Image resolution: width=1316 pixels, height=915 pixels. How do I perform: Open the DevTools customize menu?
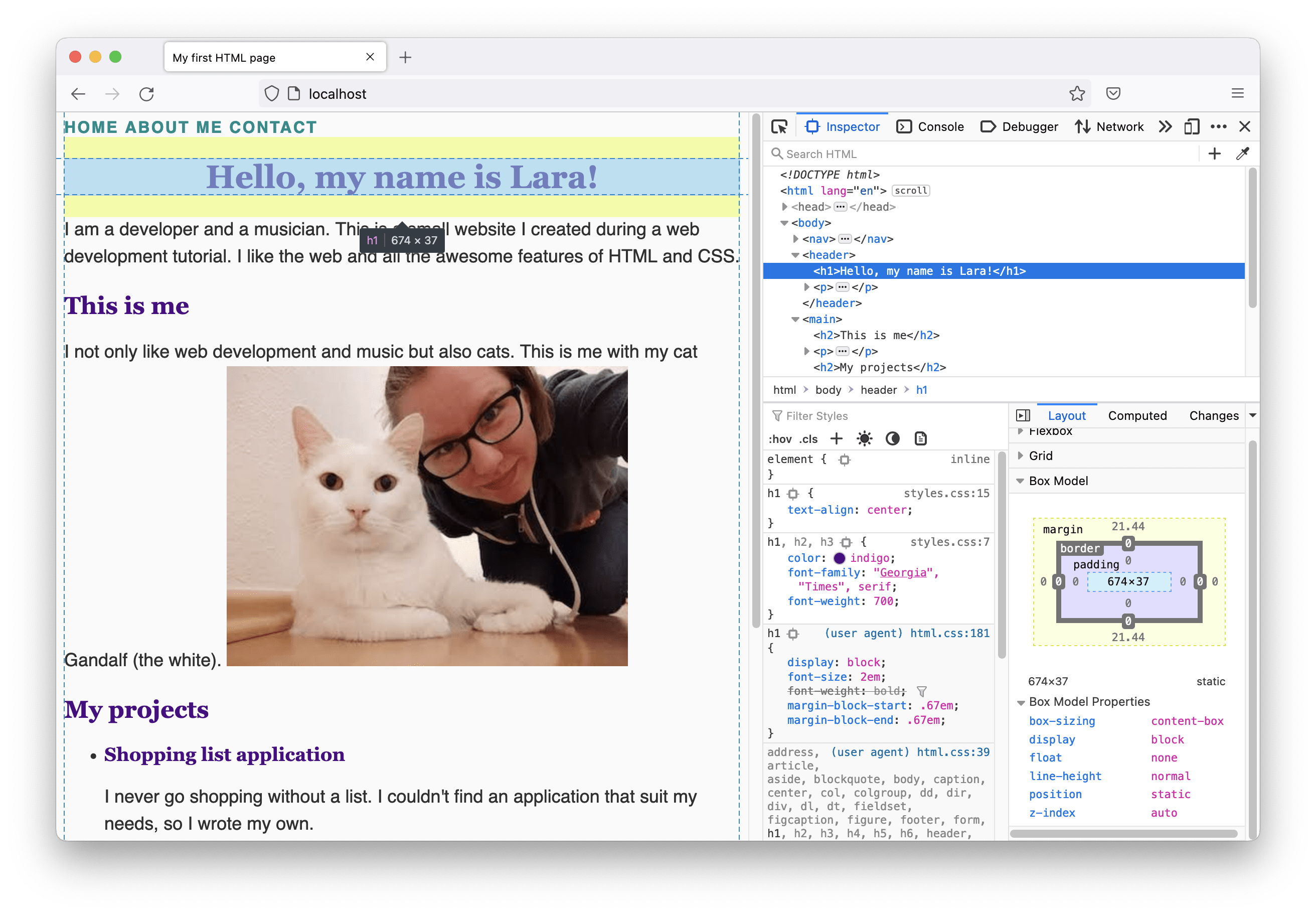click(x=1219, y=126)
